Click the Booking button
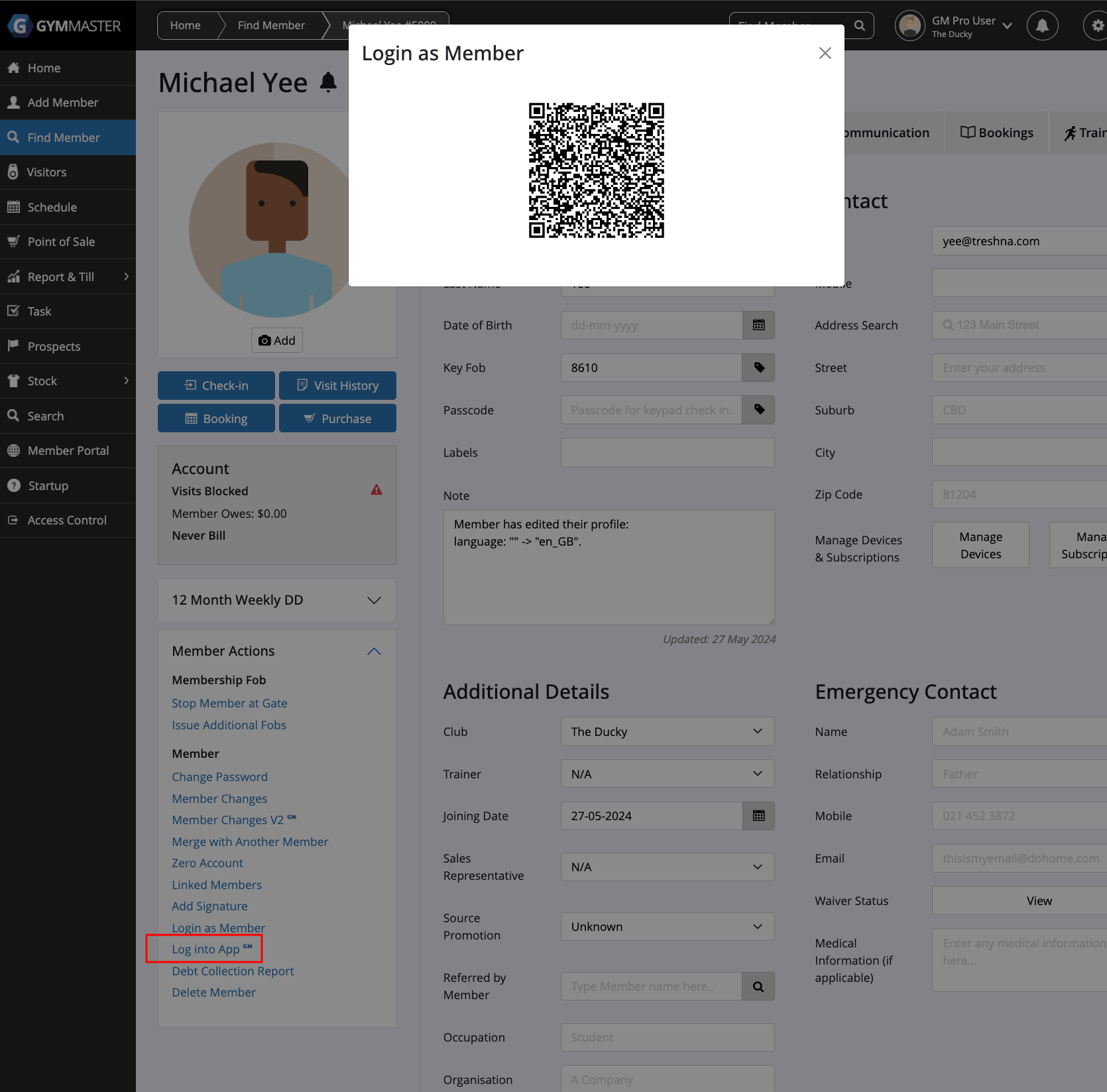This screenshot has height=1092, width=1107. (x=216, y=418)
